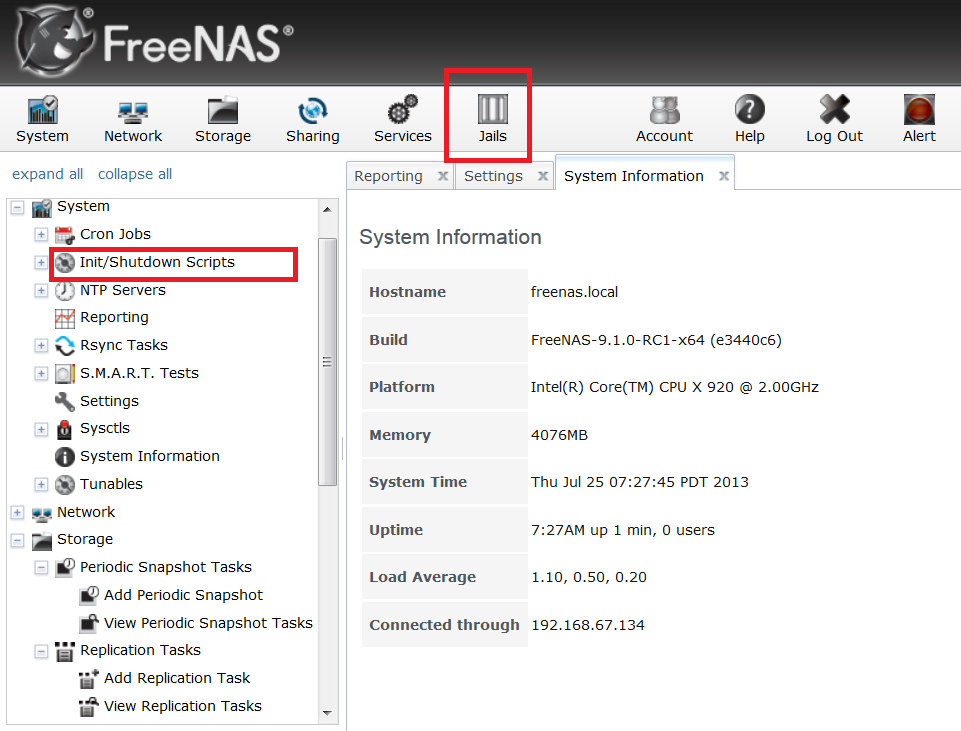Click the load average '1.10, 0.50, 0.20'
Image resolution: width=961 pixels, height=731 pixels.
click(x=589, y=577)
